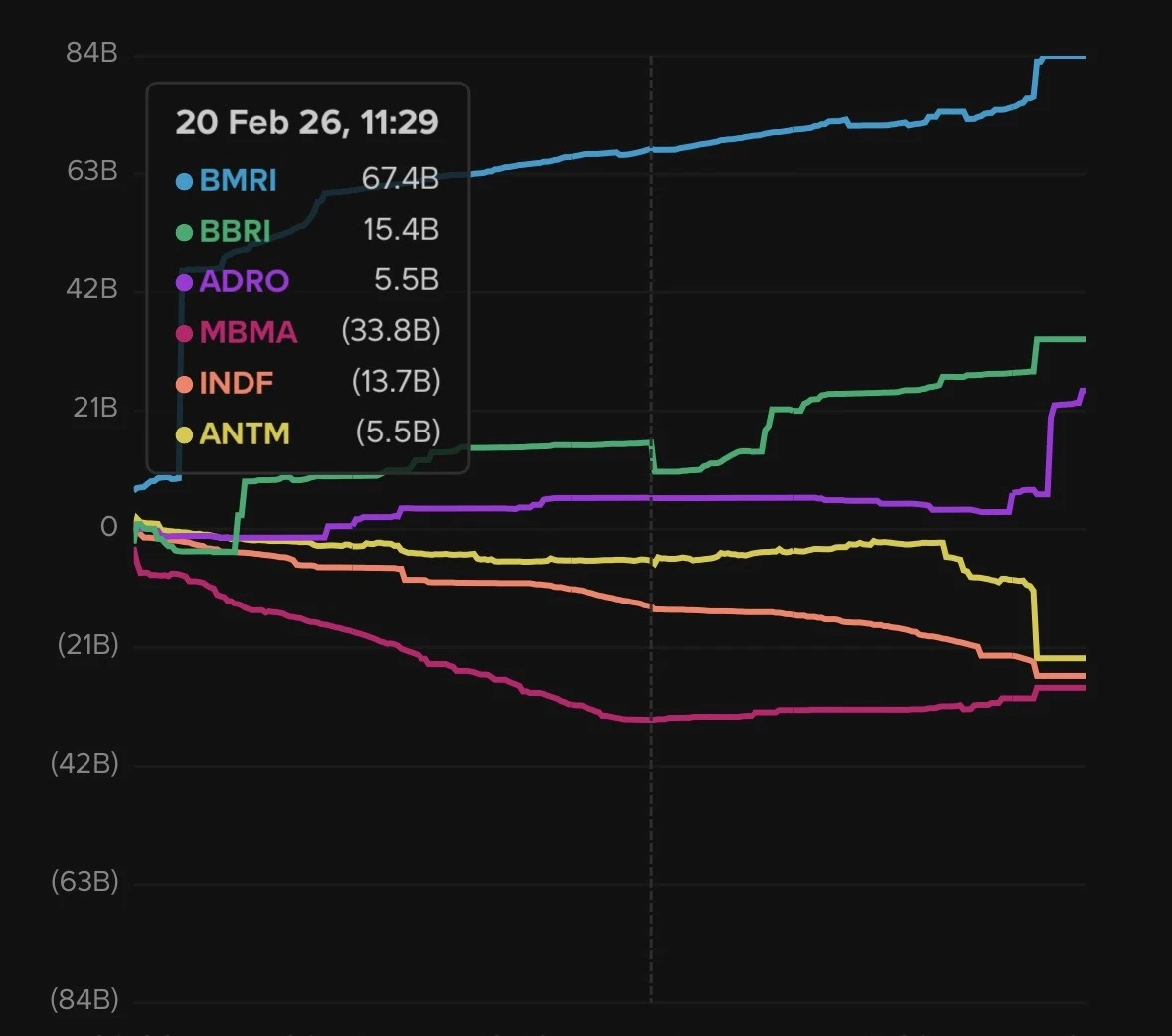The height and width of the screenshot is (1036, 1172).
Task: Click the INDF value (13.7B)
Action: (x=396, y=381)
